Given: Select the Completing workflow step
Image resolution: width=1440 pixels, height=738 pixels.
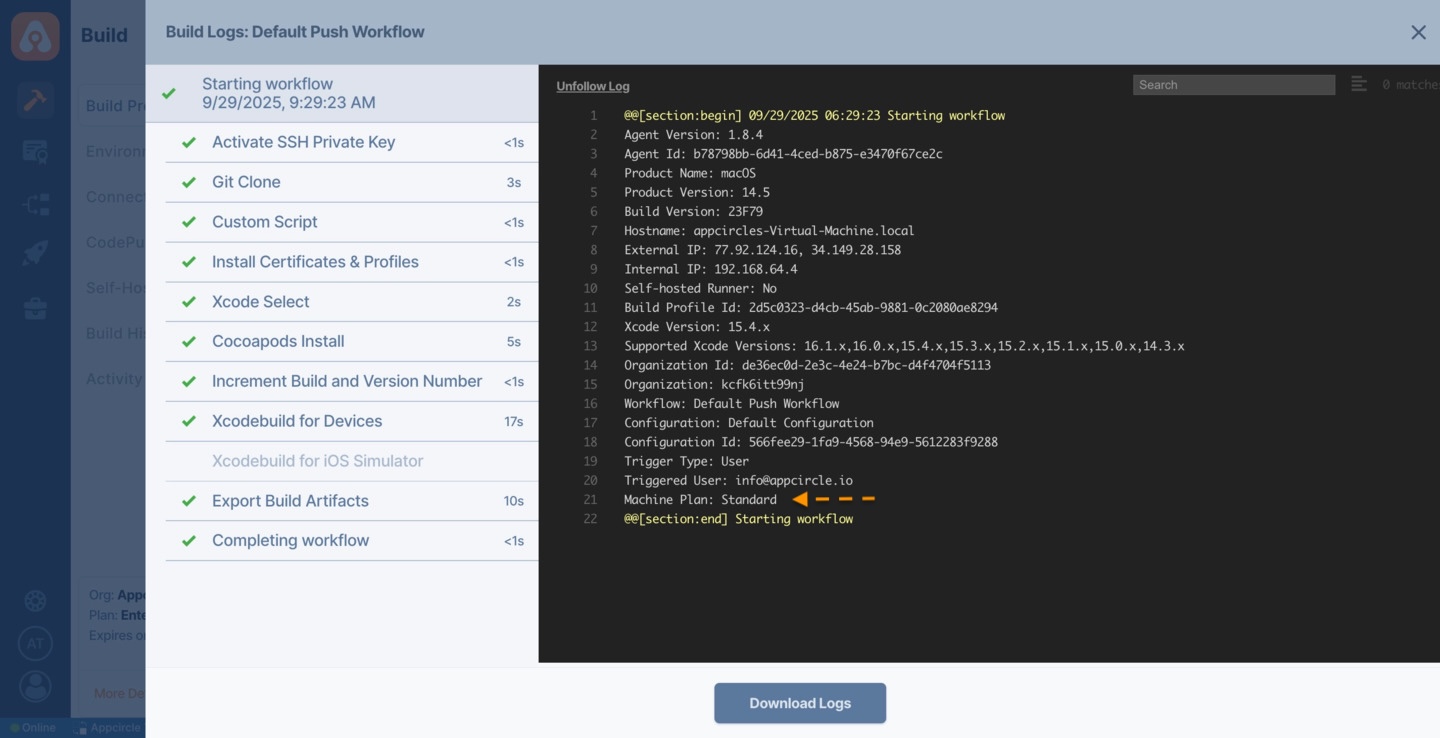Looking at the screenshot, I should [x=290, y=541].
